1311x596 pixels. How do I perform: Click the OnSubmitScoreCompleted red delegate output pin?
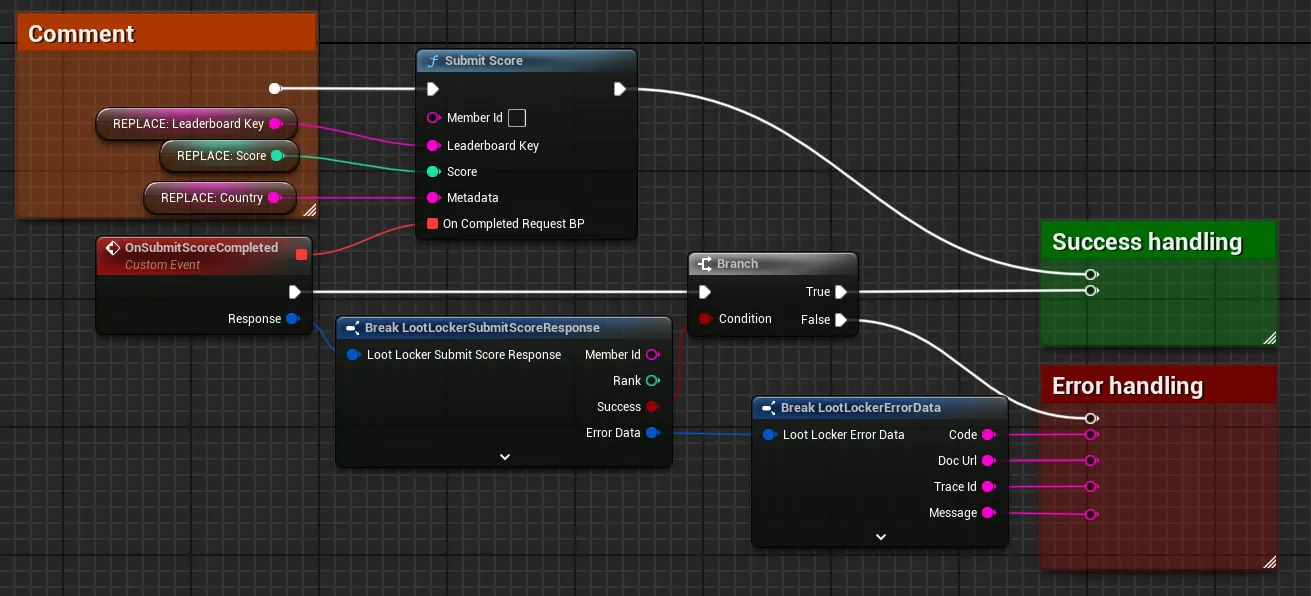[x=301, y=254]
